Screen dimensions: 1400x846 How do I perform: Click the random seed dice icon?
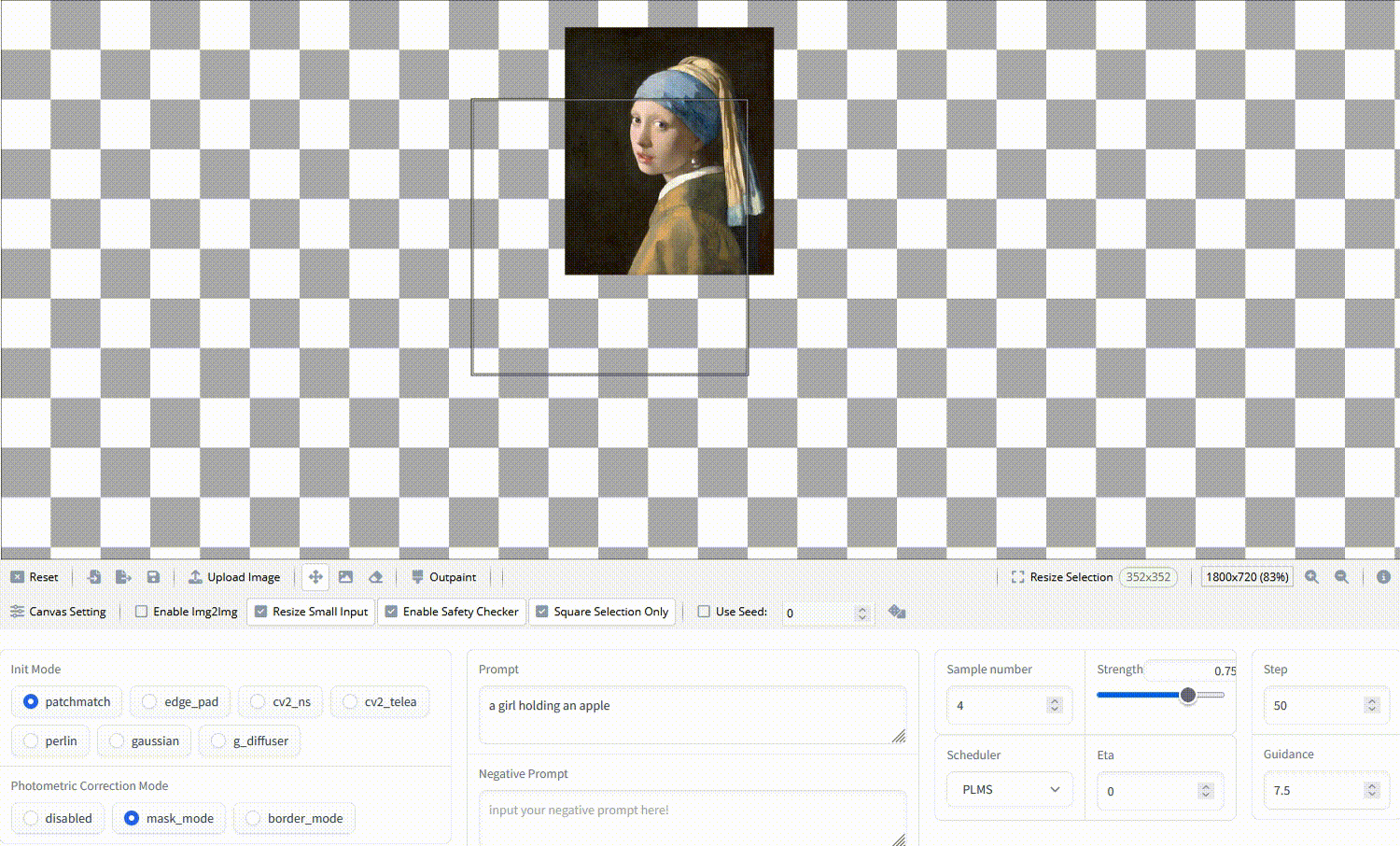coord(897,612)
